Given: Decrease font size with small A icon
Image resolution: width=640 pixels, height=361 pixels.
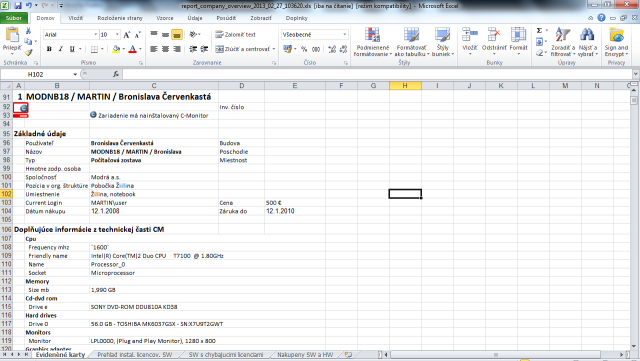Looking at the screenshot, I should tap(138, 35).
